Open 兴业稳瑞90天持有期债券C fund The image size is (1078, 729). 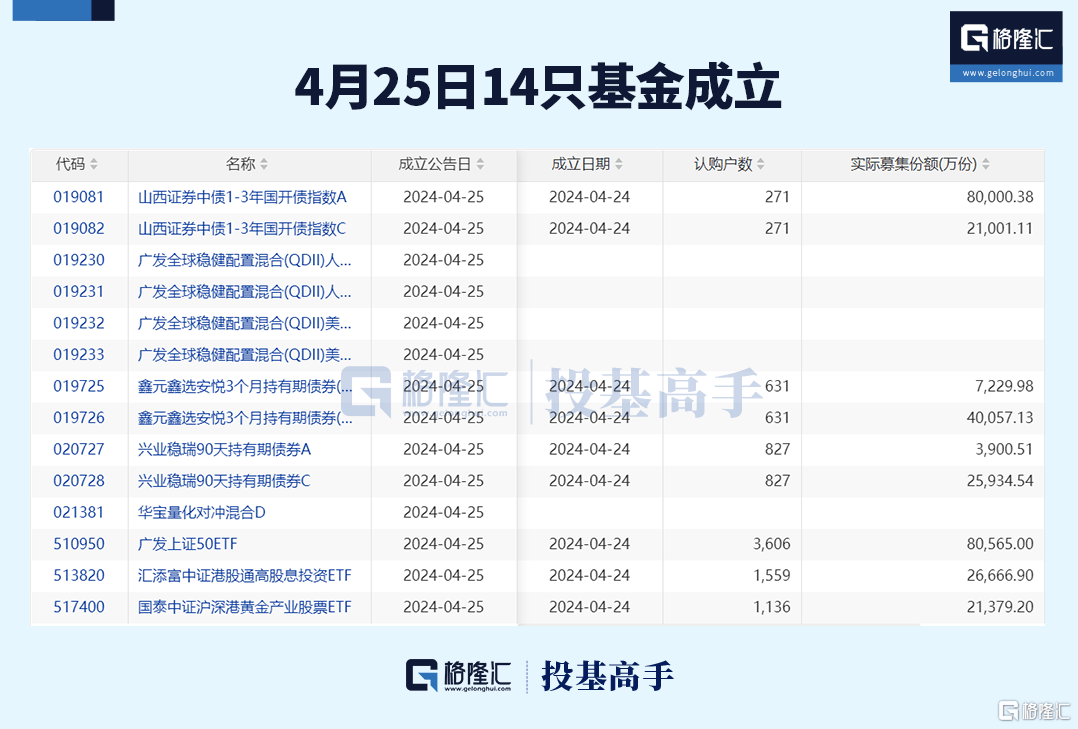[224, 481]
